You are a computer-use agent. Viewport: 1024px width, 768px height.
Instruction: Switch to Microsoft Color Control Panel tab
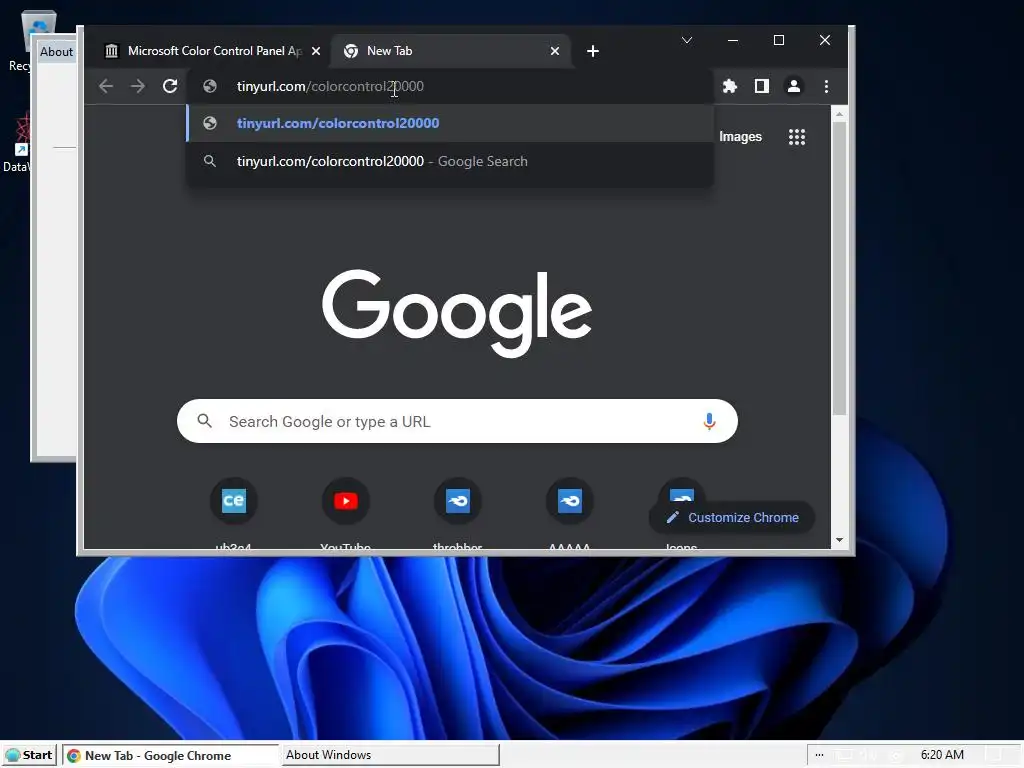(212, 51)
